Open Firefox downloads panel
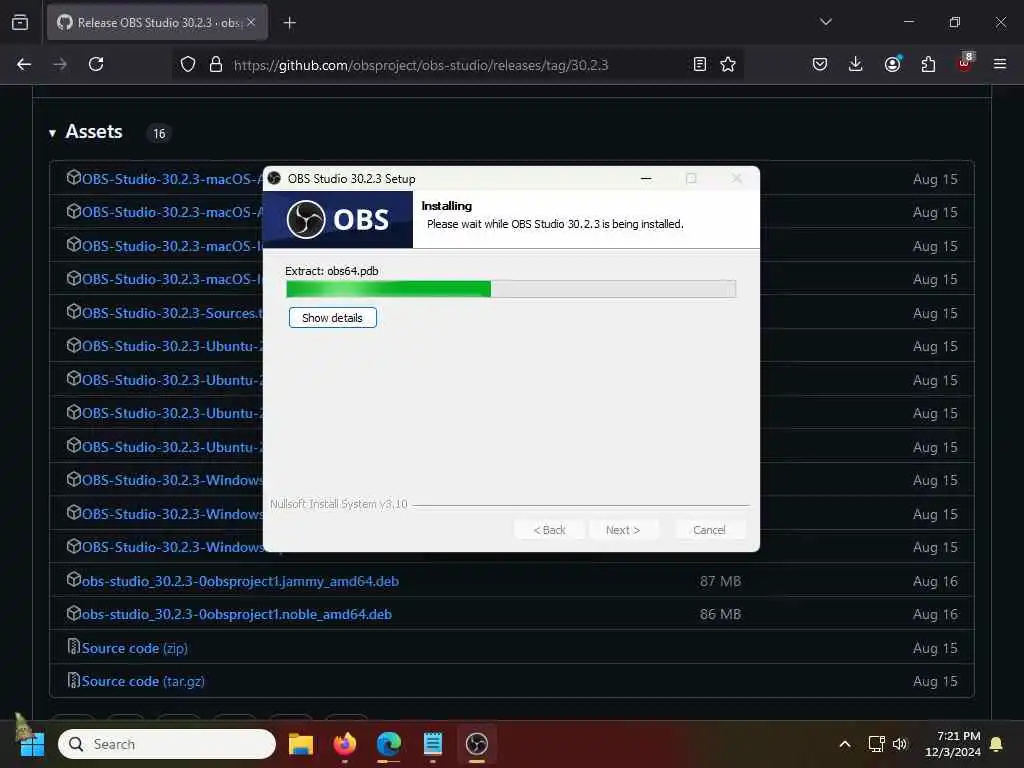This screenshot has width=1024, height=768. point(856,64)
